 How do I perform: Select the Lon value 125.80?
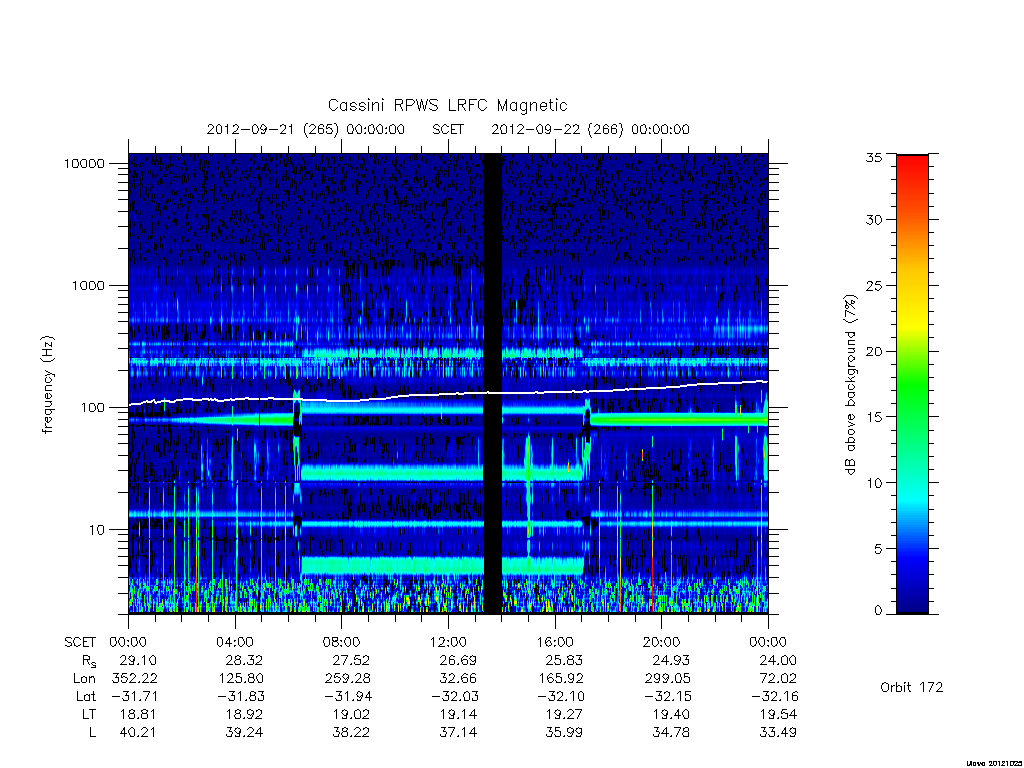pos(241,679)
